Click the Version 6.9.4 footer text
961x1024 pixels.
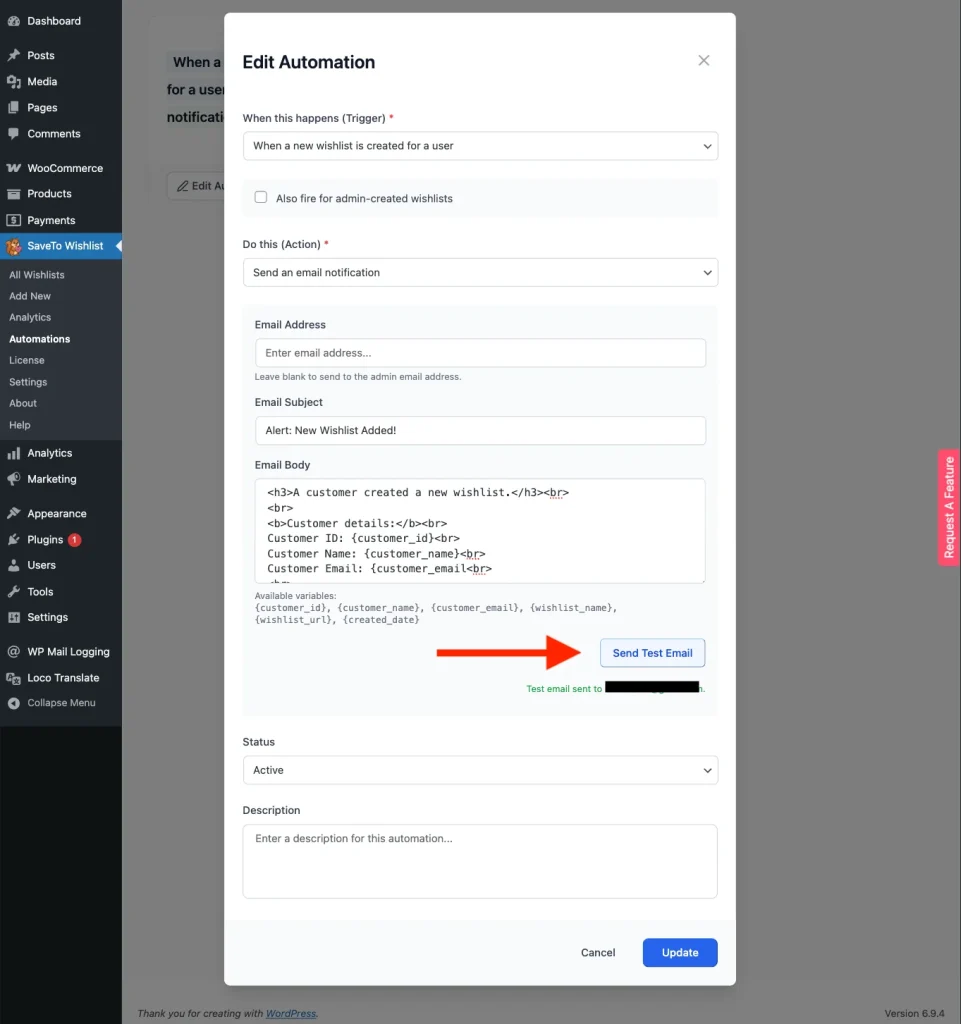click(914, 1014)
